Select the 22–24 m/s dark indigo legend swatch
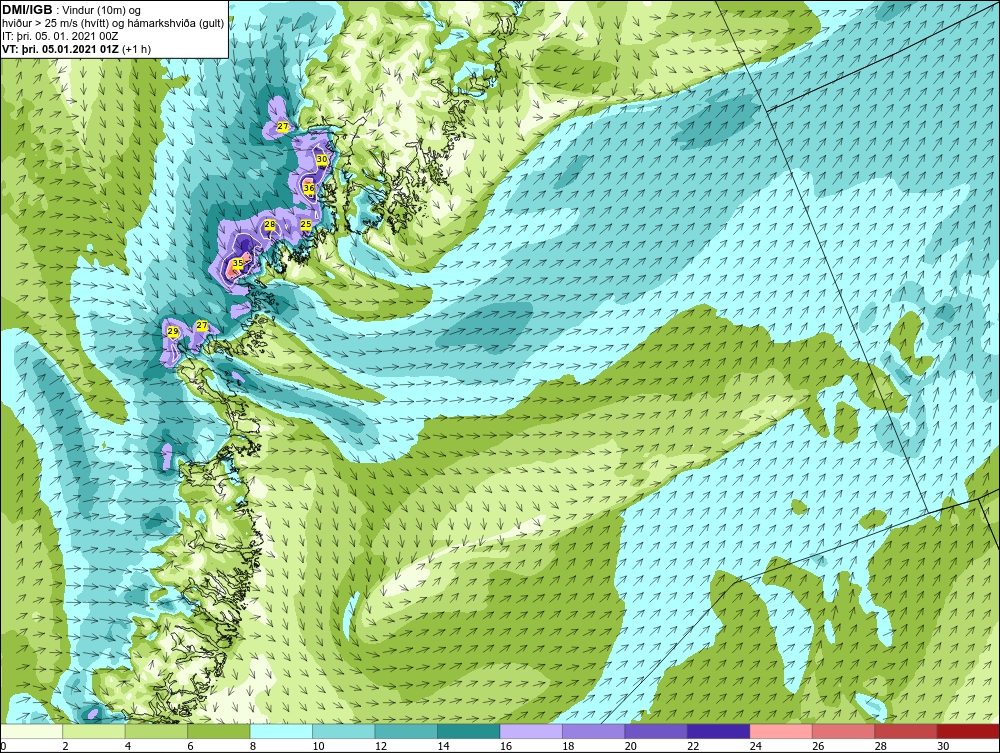The height and width of the screenshot is (753, 1000). (x=719, y=731)
